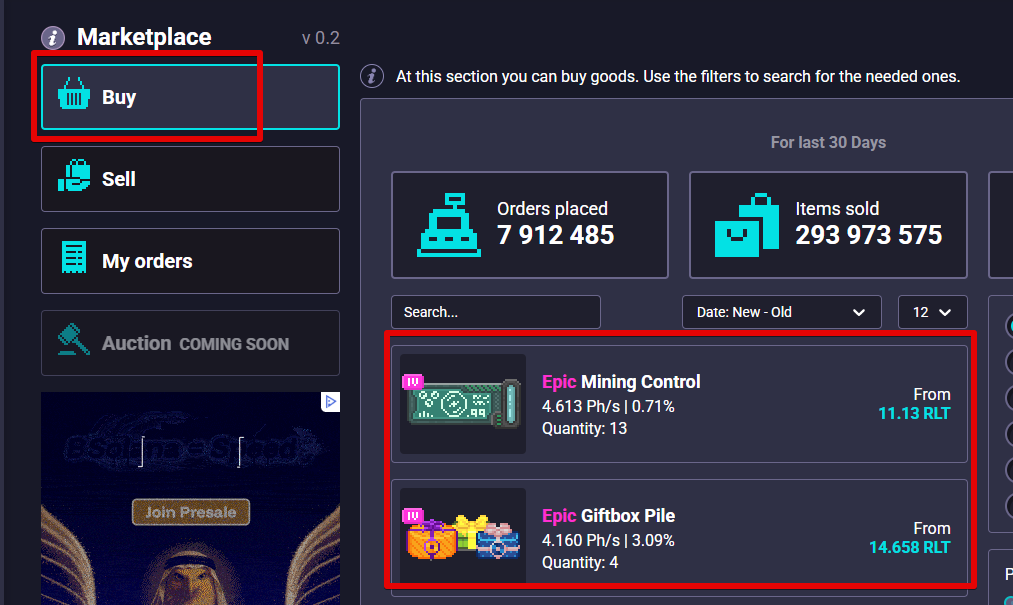The width and height of the screenshot is (1013, 605).
Task: Click the info icon beside Marketplace title
Action: tap(53, 37)
